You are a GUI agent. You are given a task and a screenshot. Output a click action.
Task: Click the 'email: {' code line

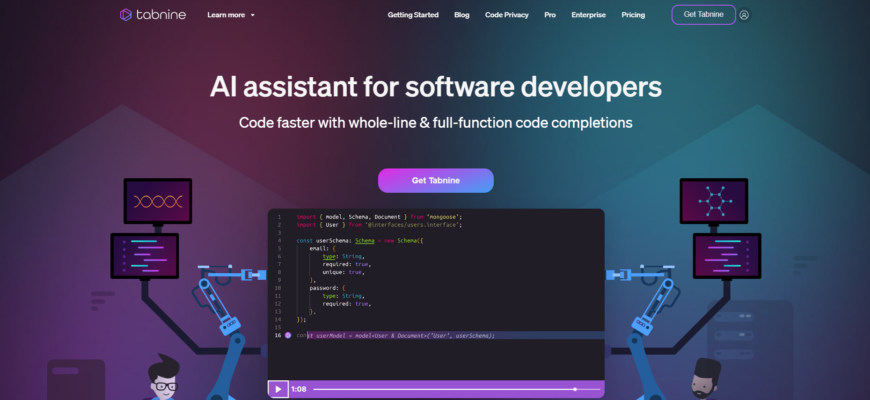pyautogui.click(x=322, y=248)
